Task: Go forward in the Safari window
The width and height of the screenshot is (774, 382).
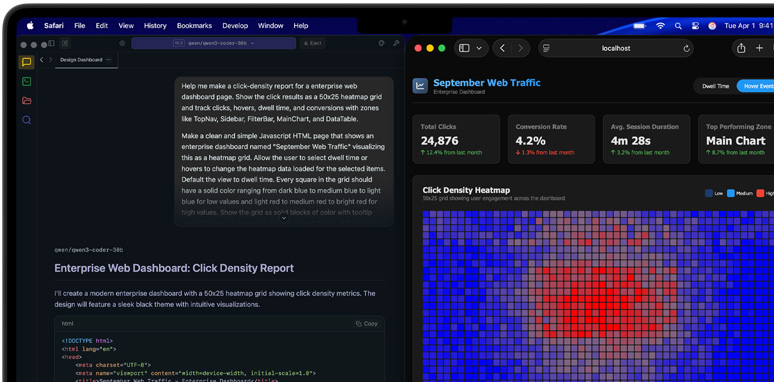Action: pyautogui.click(x=519, y=48)
